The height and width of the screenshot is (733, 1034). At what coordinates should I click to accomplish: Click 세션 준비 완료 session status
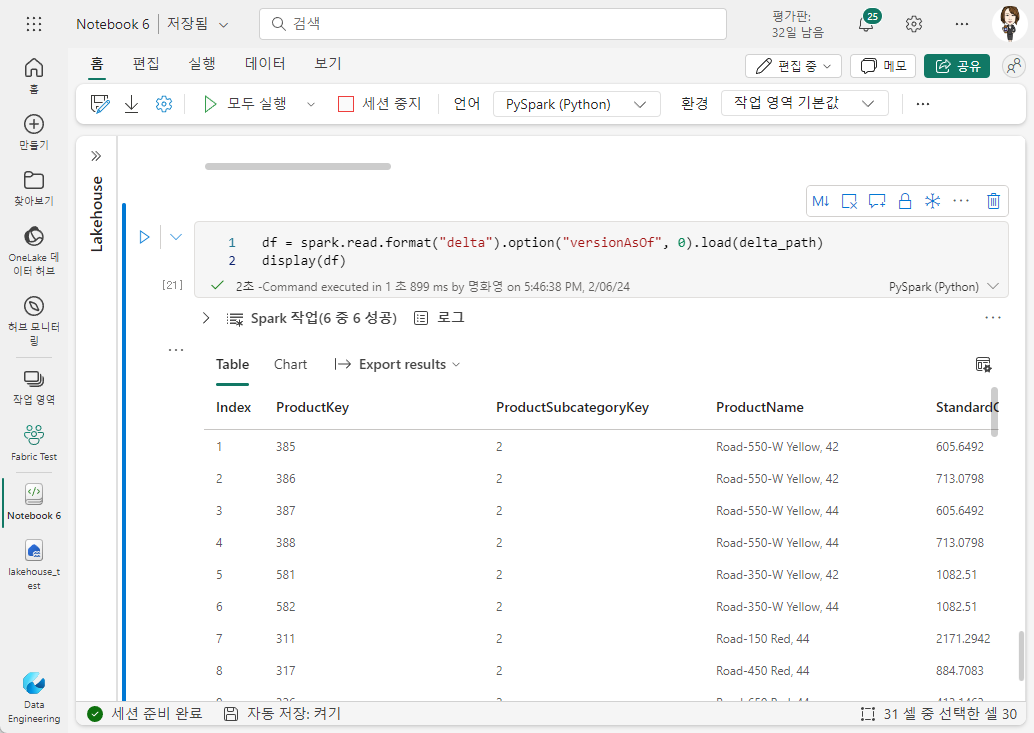click(145, 713)
